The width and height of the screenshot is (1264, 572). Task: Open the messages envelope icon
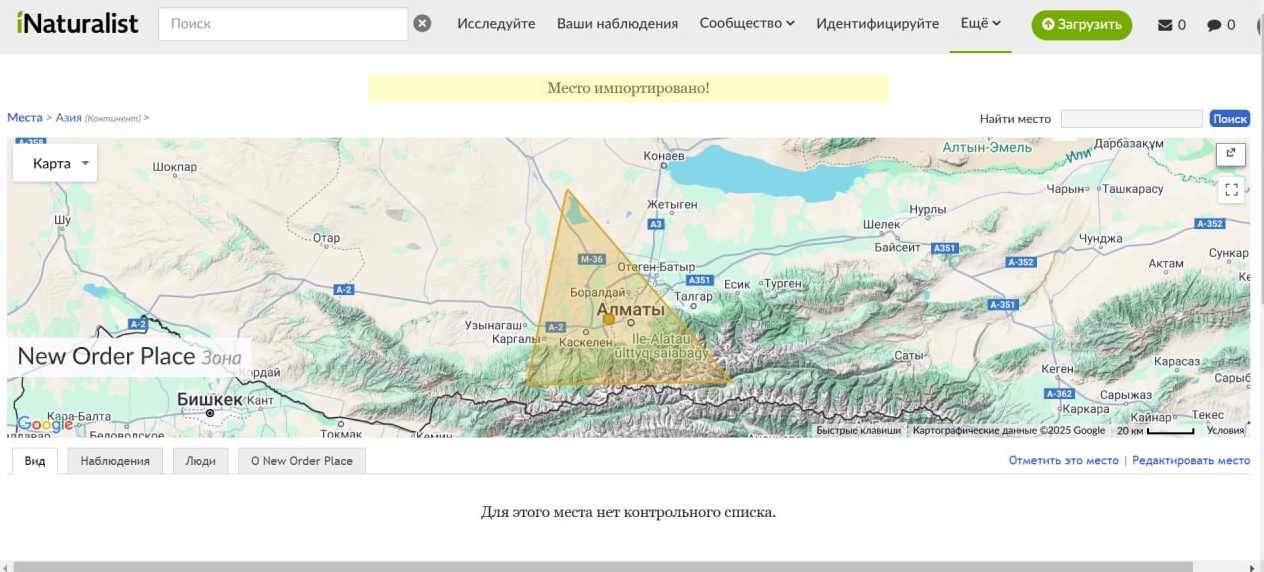[1165, 25]
